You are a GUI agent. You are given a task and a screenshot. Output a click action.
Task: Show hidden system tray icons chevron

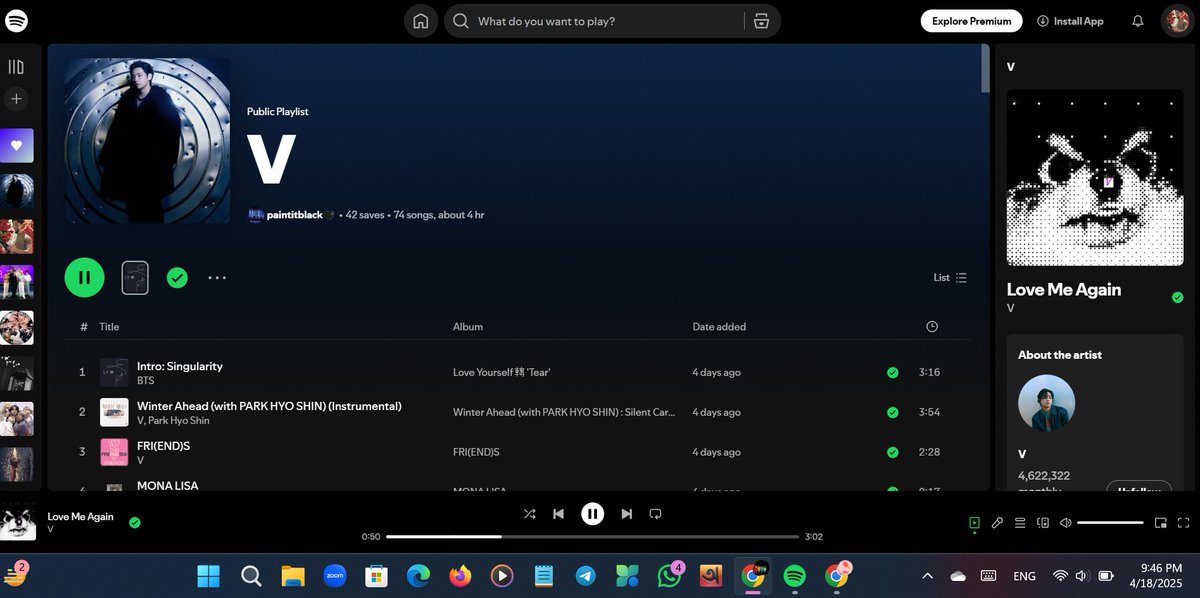click(927, 576)
